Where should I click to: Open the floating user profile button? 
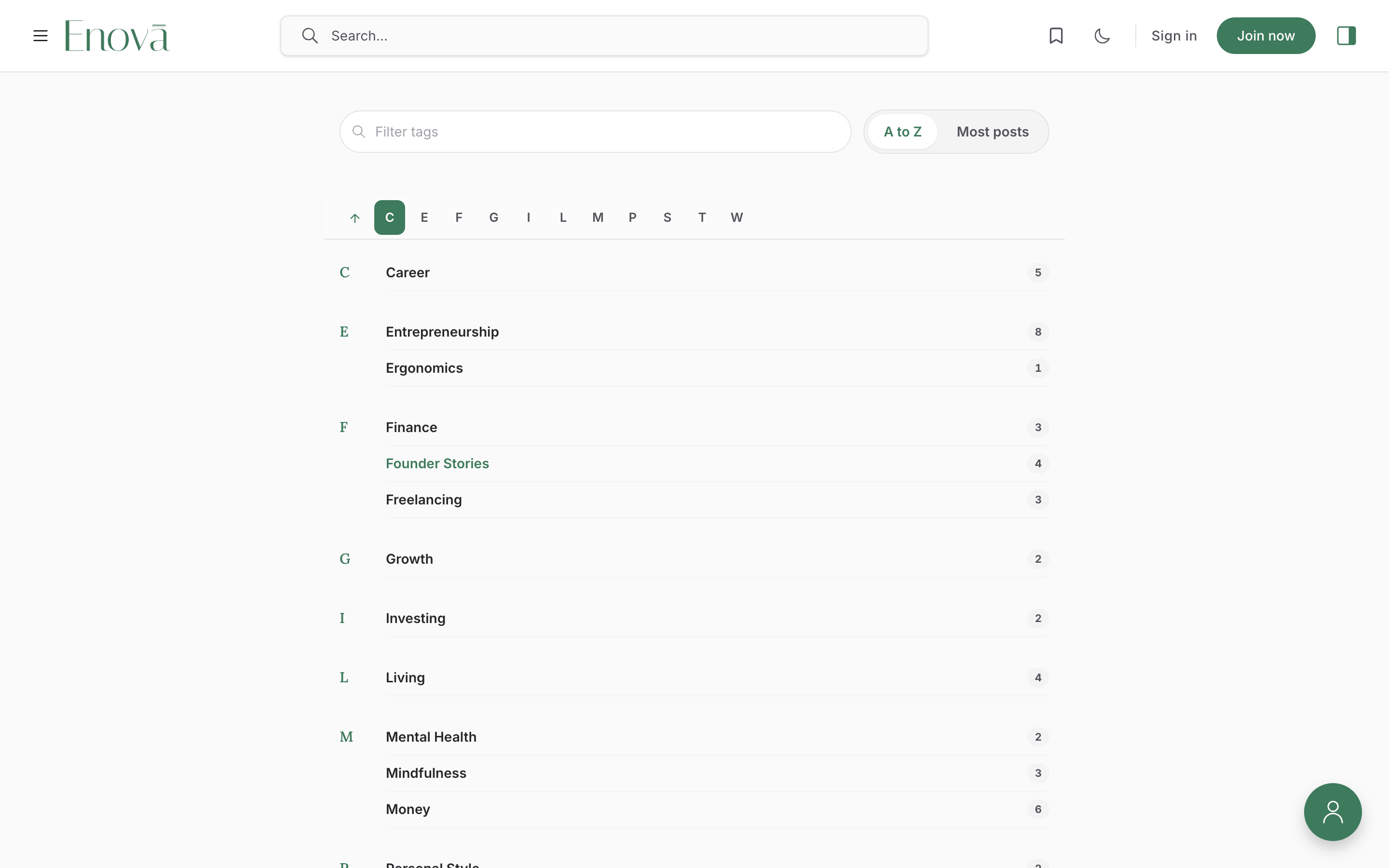click(1333, 812)
